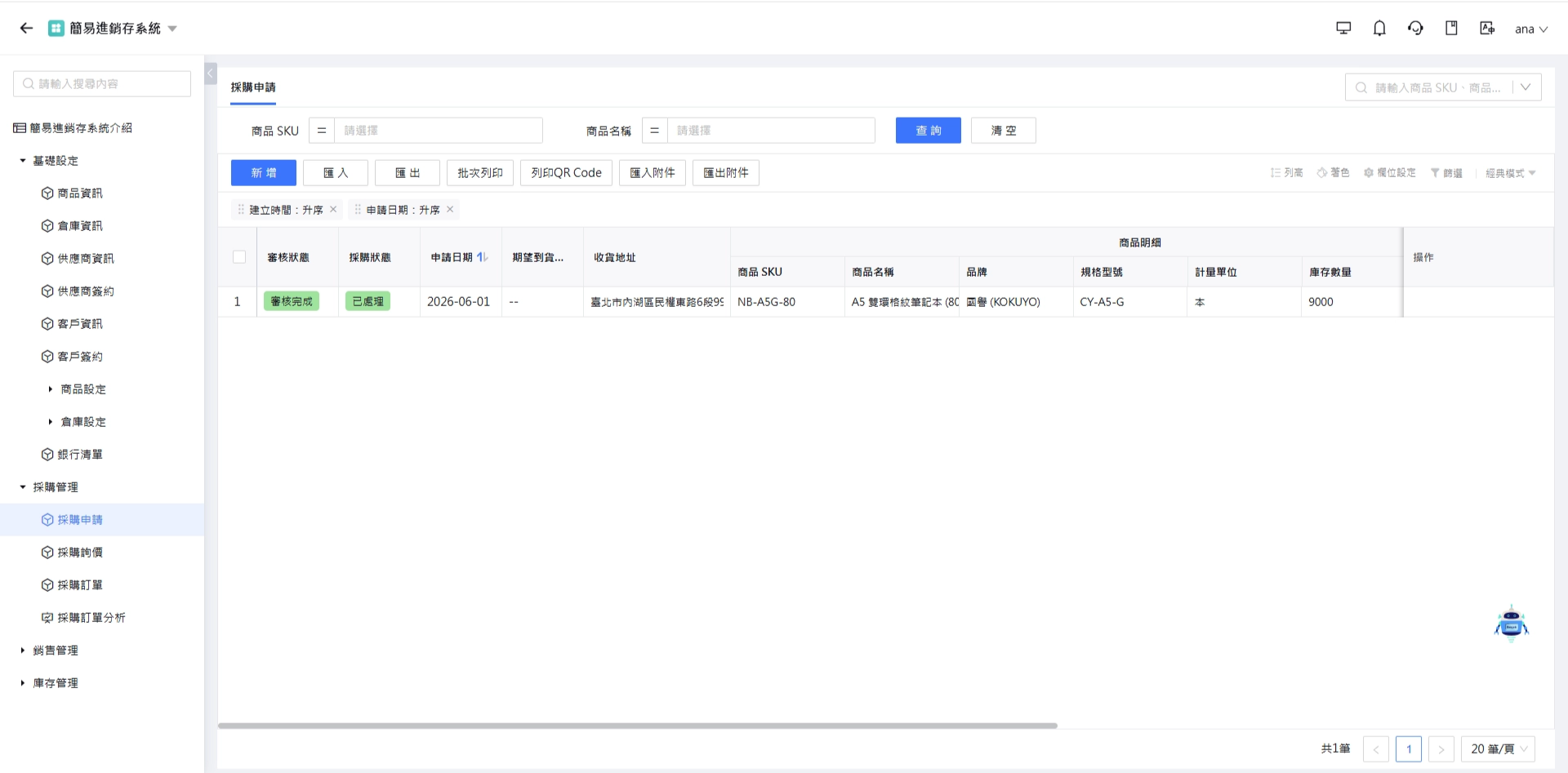Click the 查詢 button
The width and height of the screenshot is (1568, 773).
[x=929, y=131]
